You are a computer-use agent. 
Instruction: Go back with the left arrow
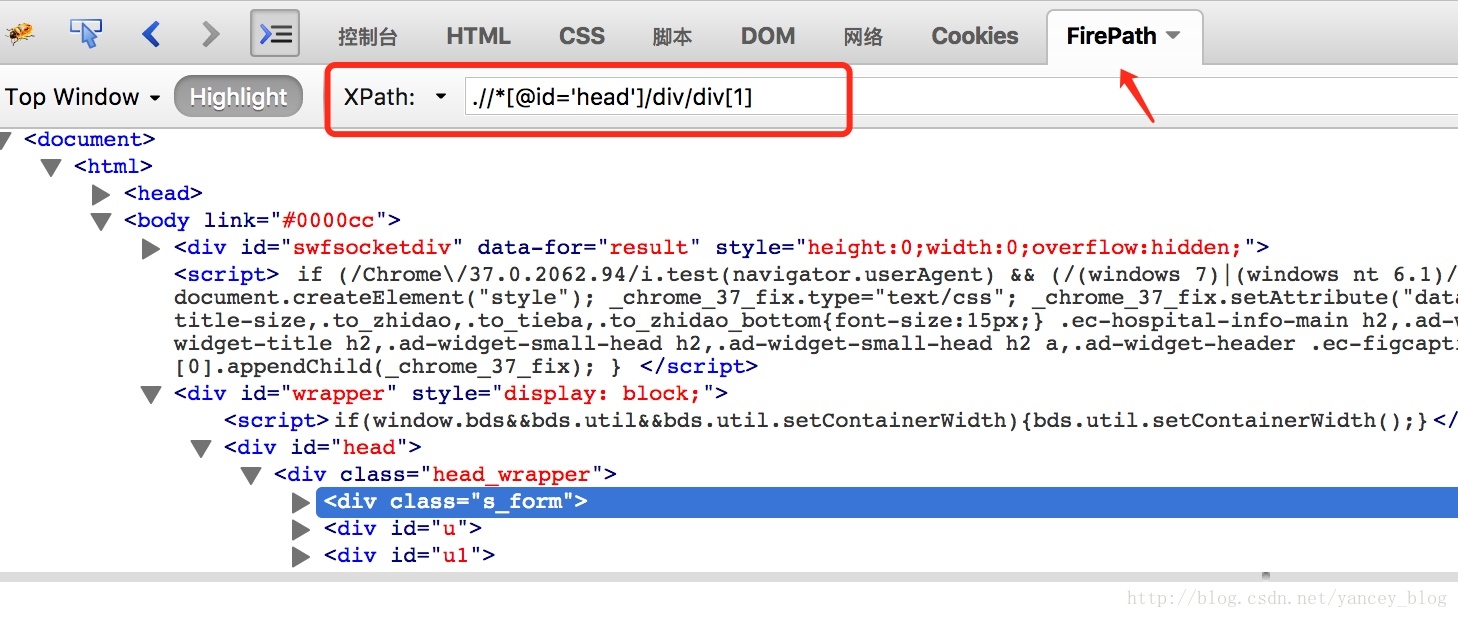click(x=151, y=34)
